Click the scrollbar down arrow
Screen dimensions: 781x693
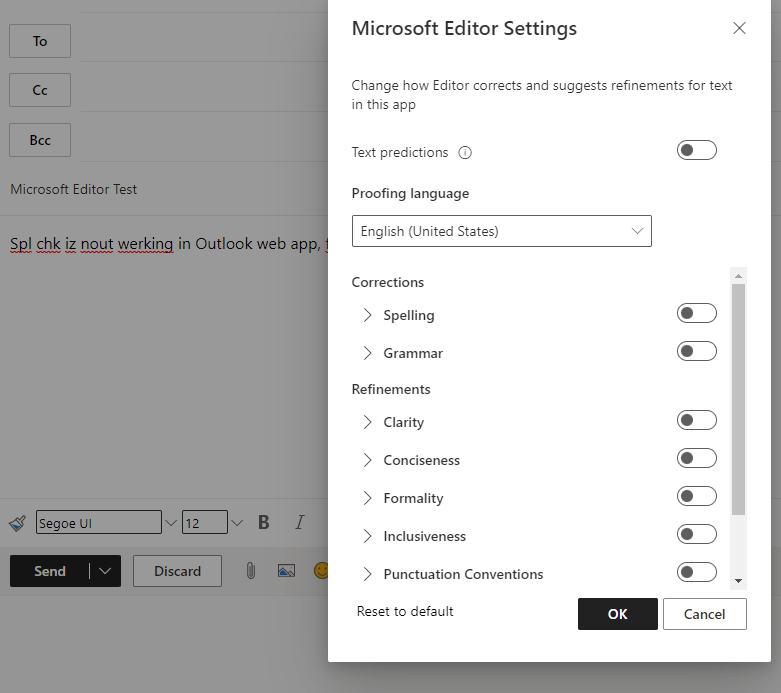pyautogui.click(x=738, y=581)
